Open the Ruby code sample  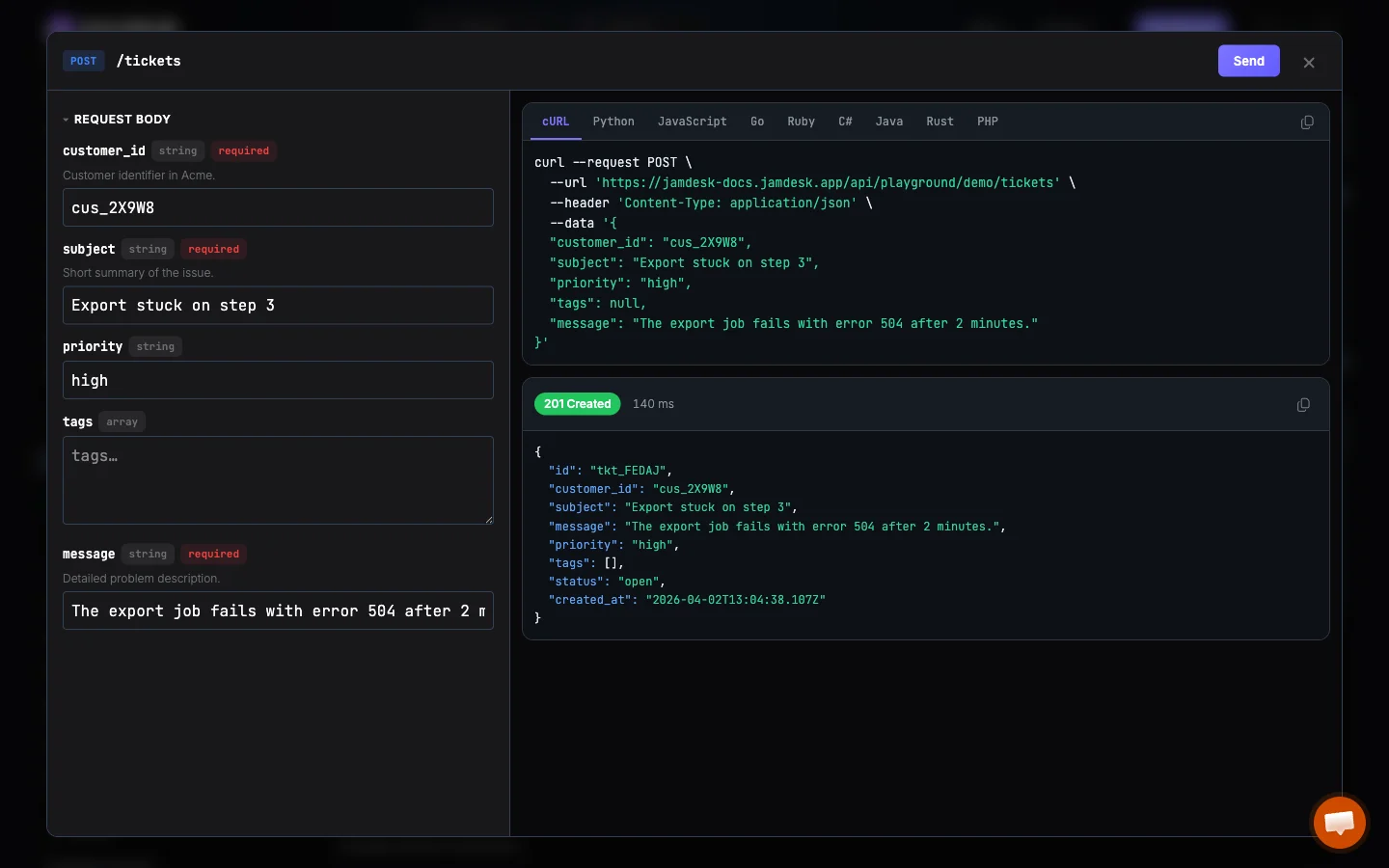coord(801,122)
